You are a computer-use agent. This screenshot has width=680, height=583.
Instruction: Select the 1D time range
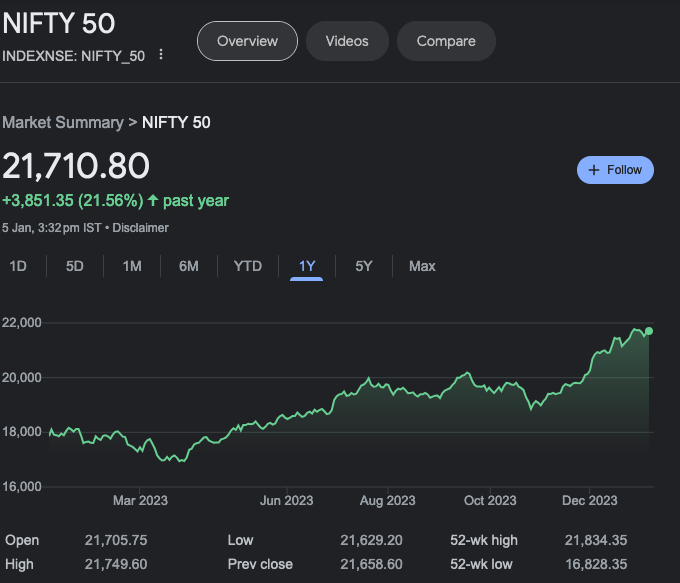click(18, 266)
